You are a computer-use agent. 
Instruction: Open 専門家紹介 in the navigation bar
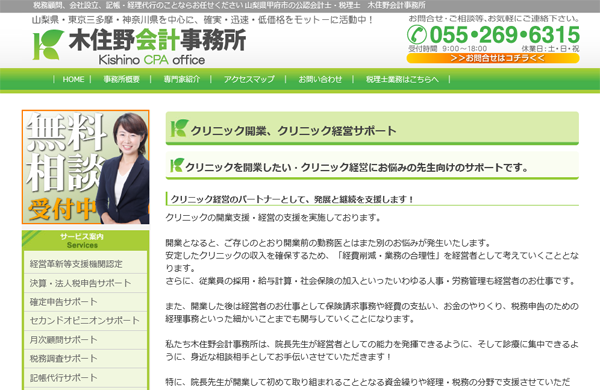[181, 79]
